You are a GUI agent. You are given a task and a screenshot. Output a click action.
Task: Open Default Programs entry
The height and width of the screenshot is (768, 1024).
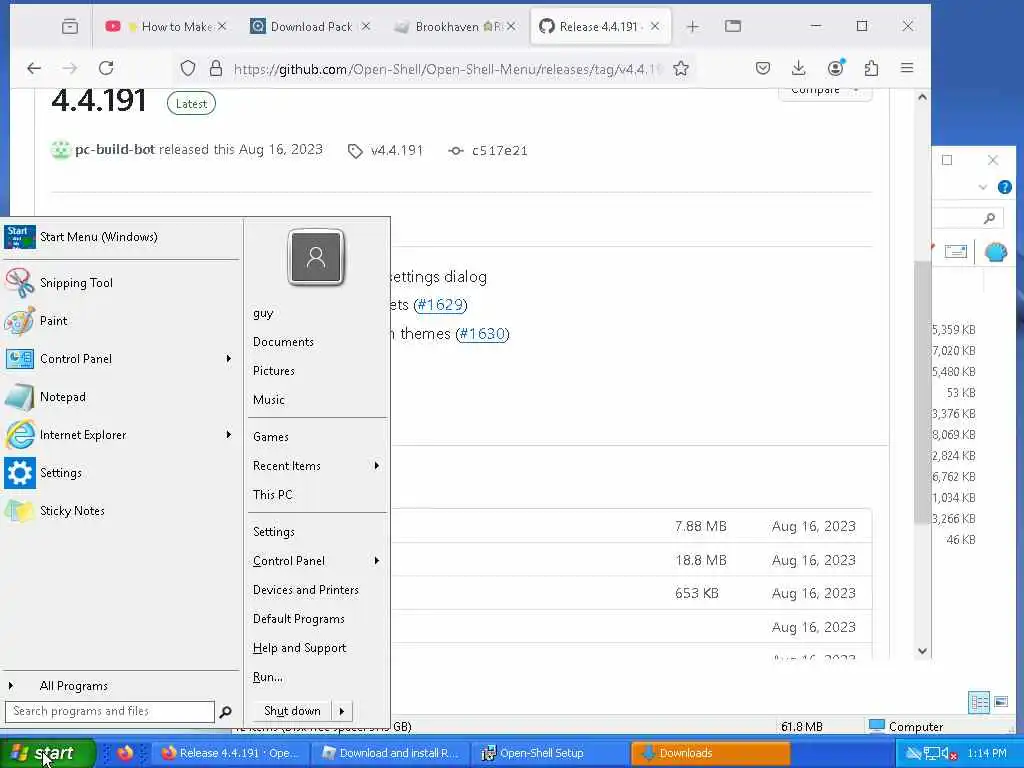298,619
